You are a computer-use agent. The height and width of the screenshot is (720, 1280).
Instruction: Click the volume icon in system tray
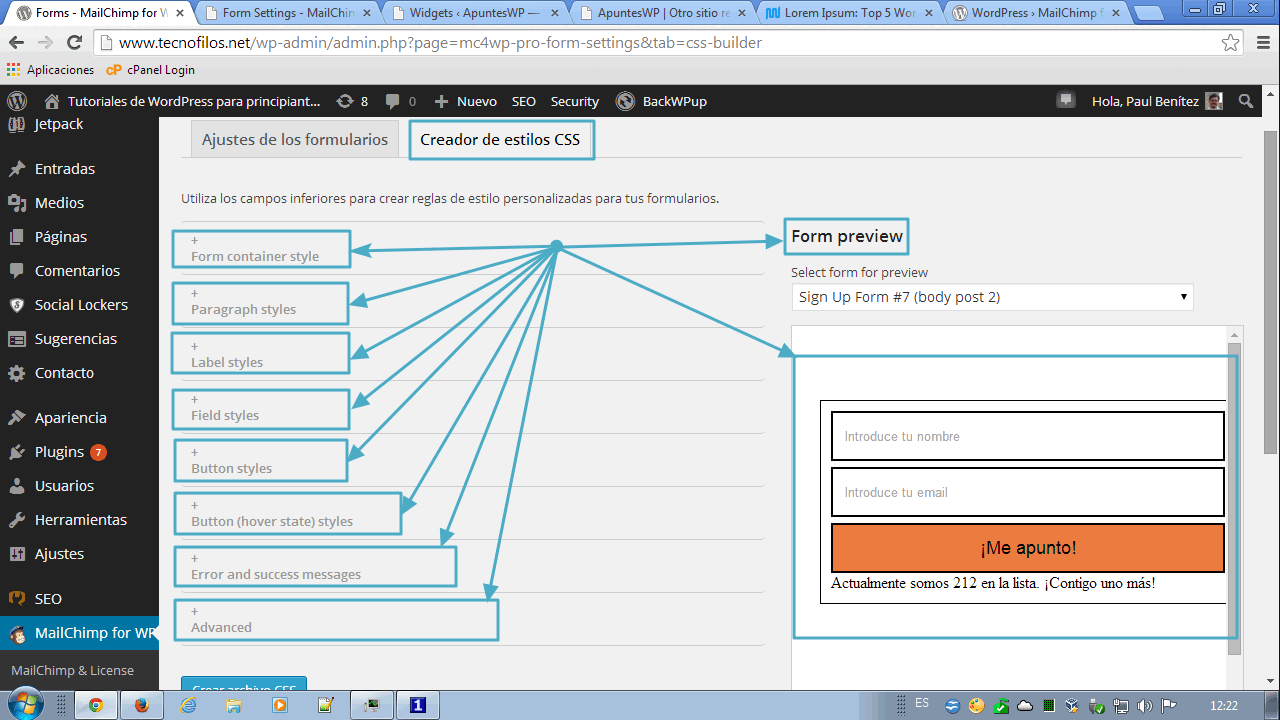click(x=1145, y=705)
